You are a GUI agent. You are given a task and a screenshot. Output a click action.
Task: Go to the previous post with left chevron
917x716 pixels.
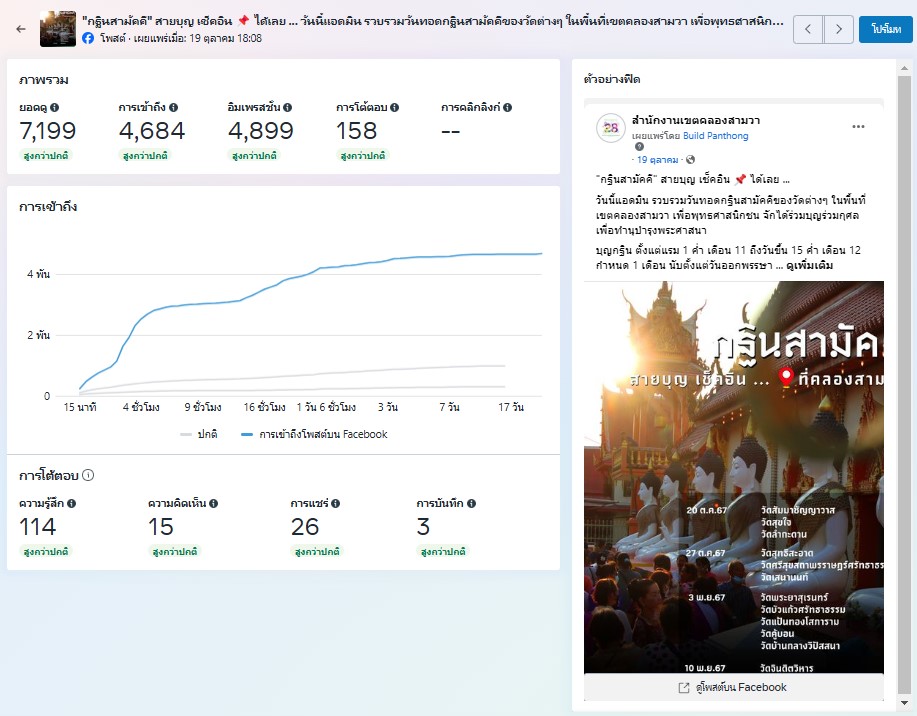[808, 30]
